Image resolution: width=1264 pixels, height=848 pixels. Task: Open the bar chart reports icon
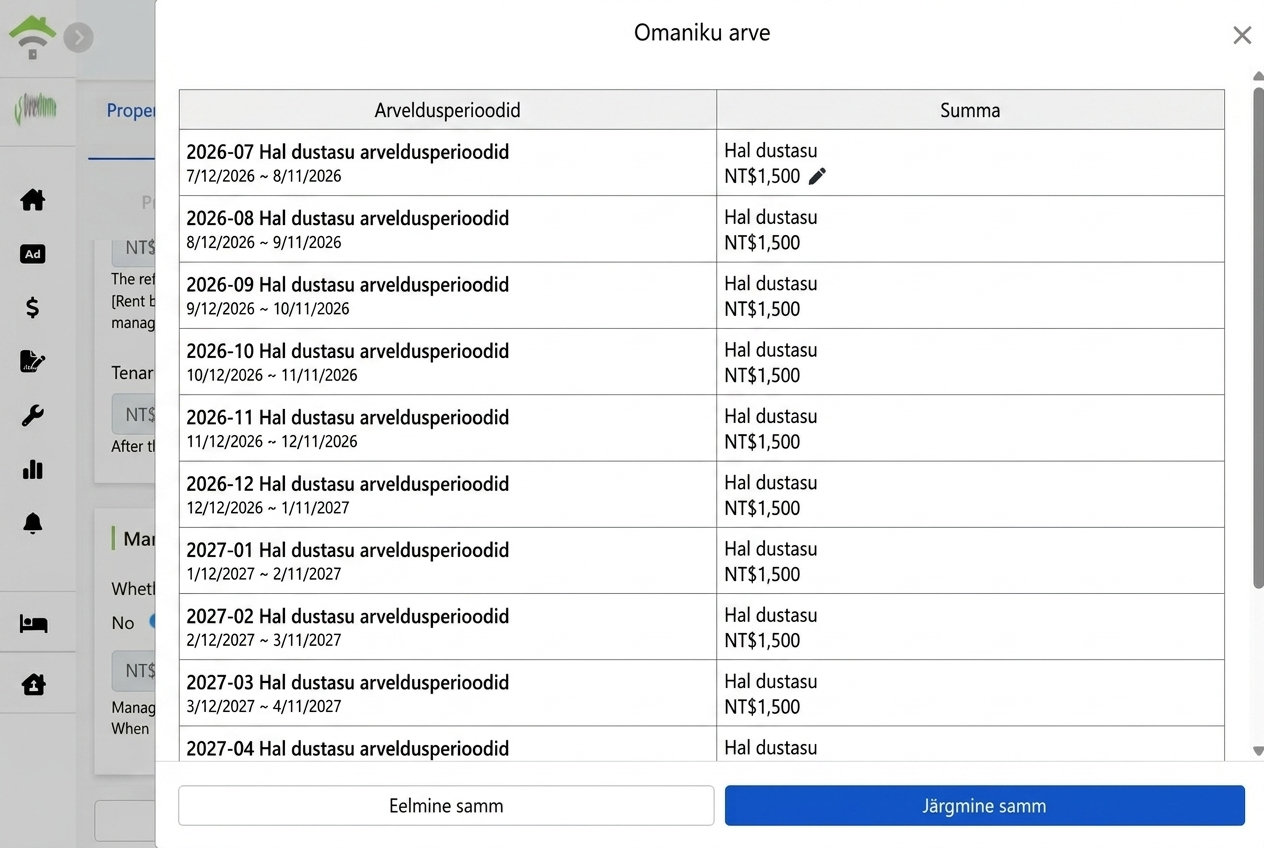33,469
